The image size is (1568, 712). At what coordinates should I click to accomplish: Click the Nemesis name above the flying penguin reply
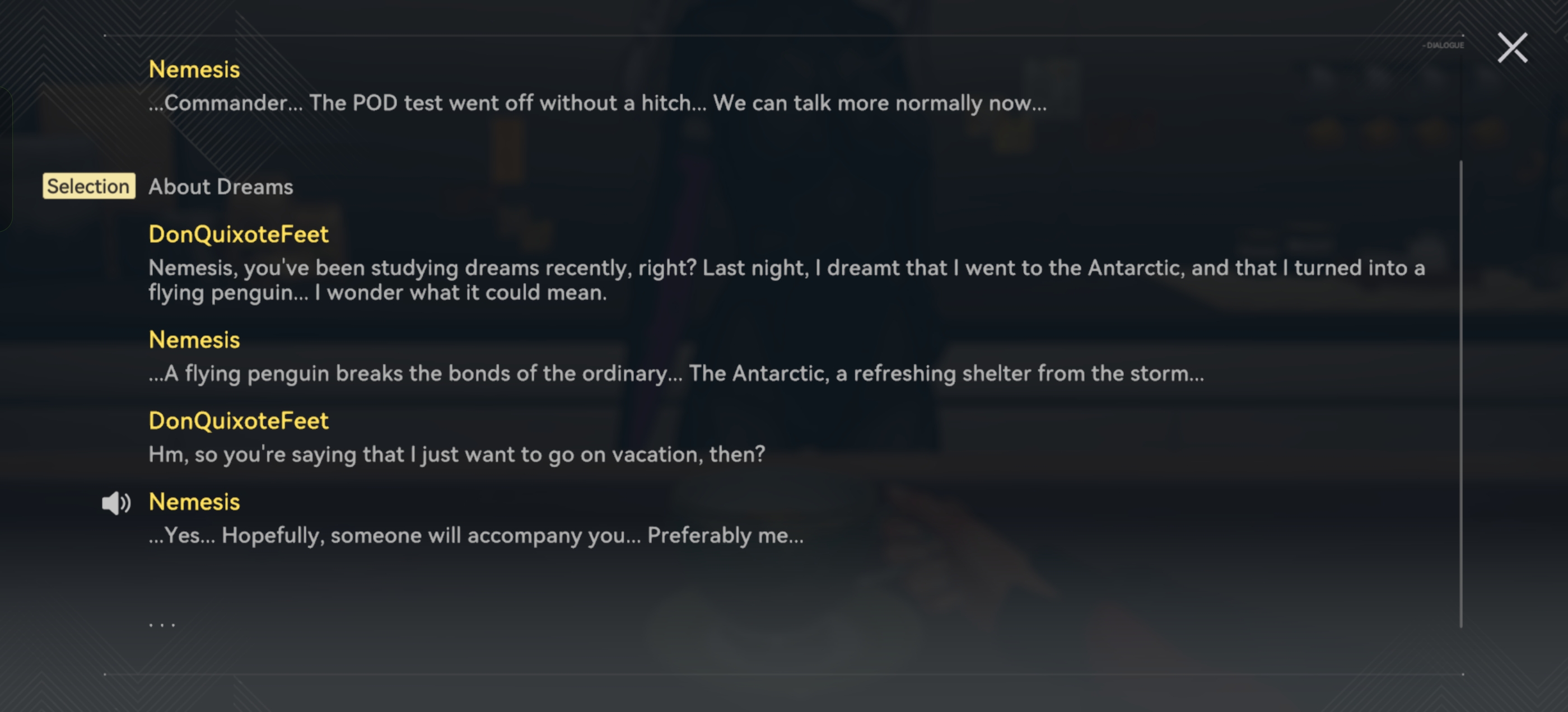(x=194, y=340)
